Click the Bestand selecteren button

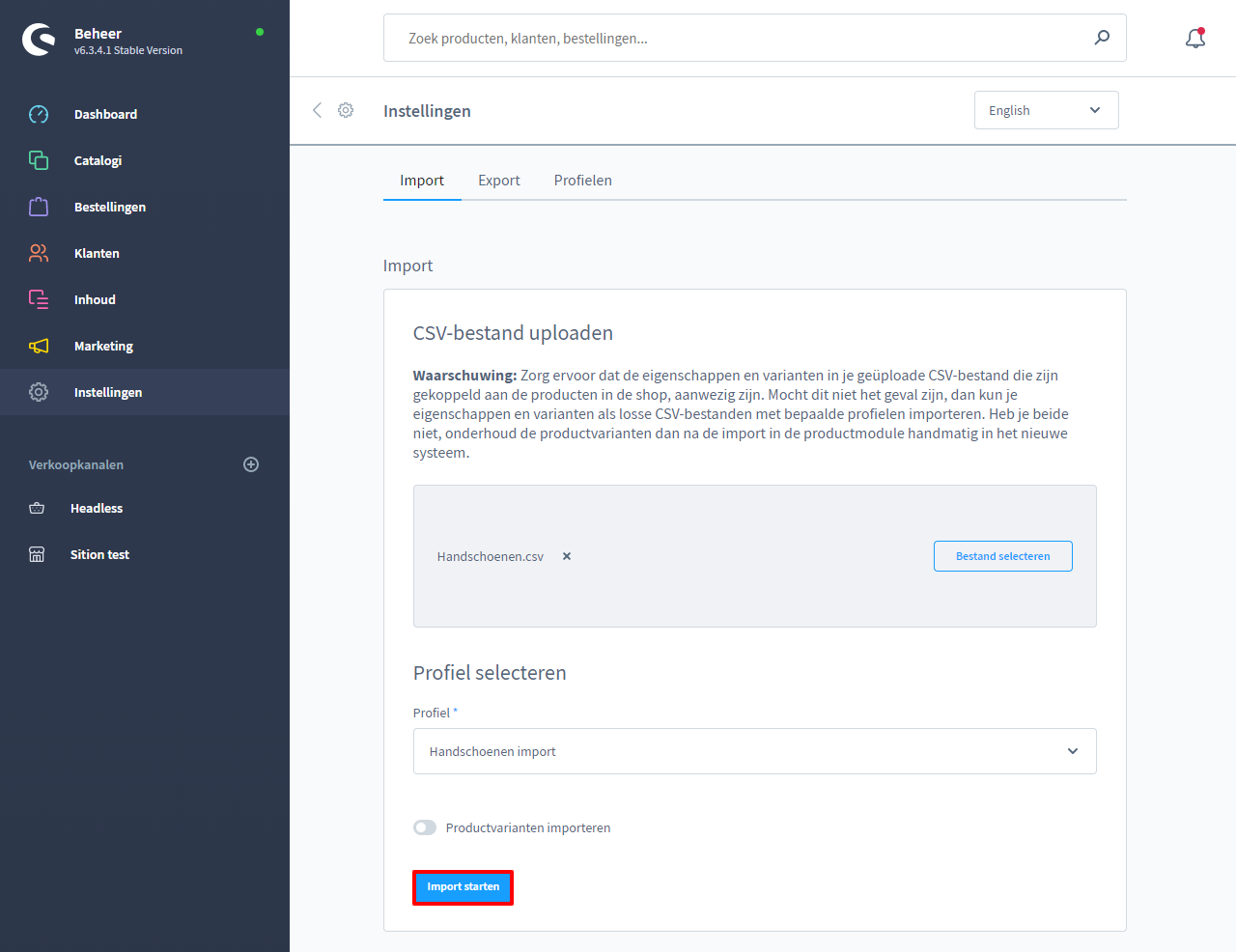[x=1002, y=556]
